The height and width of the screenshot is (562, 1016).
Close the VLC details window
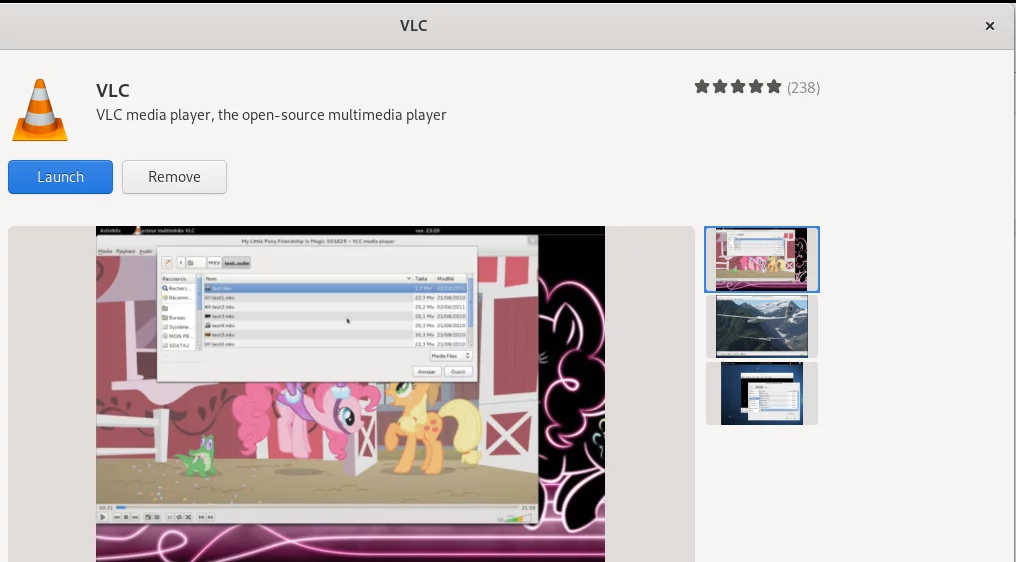pos(989,26)
